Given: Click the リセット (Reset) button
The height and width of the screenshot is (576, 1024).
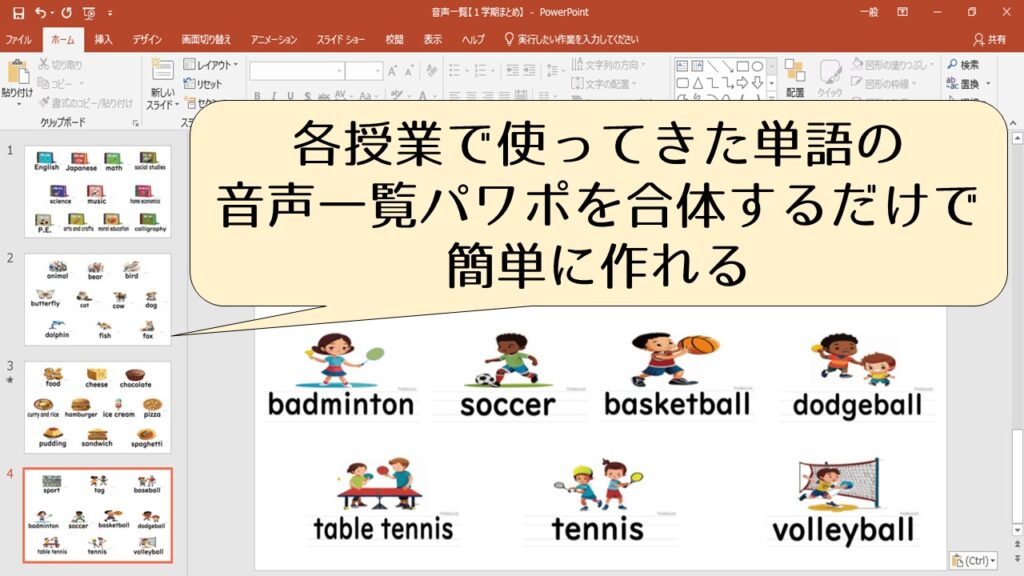Looking at the screenshot, I should click(x=204, y=84).
